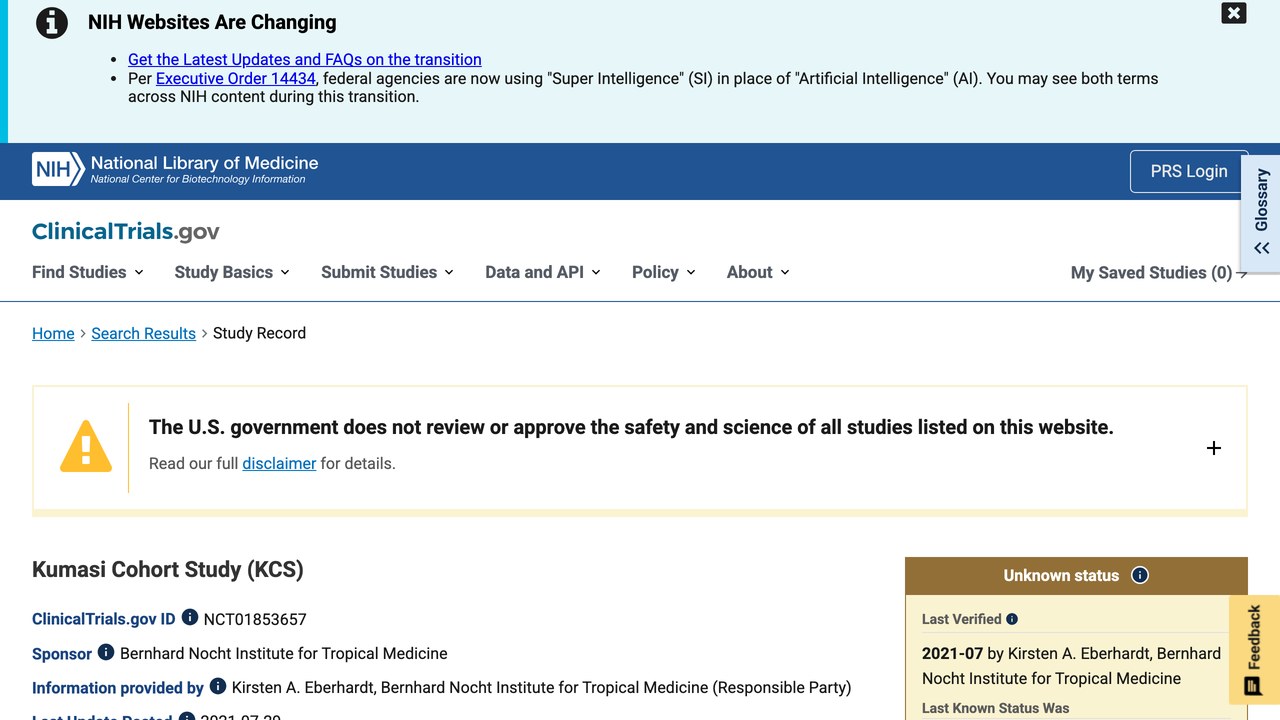Open the ClinicalTrials.gov home logo
The image size is (1280, 720).
[126, 232]
